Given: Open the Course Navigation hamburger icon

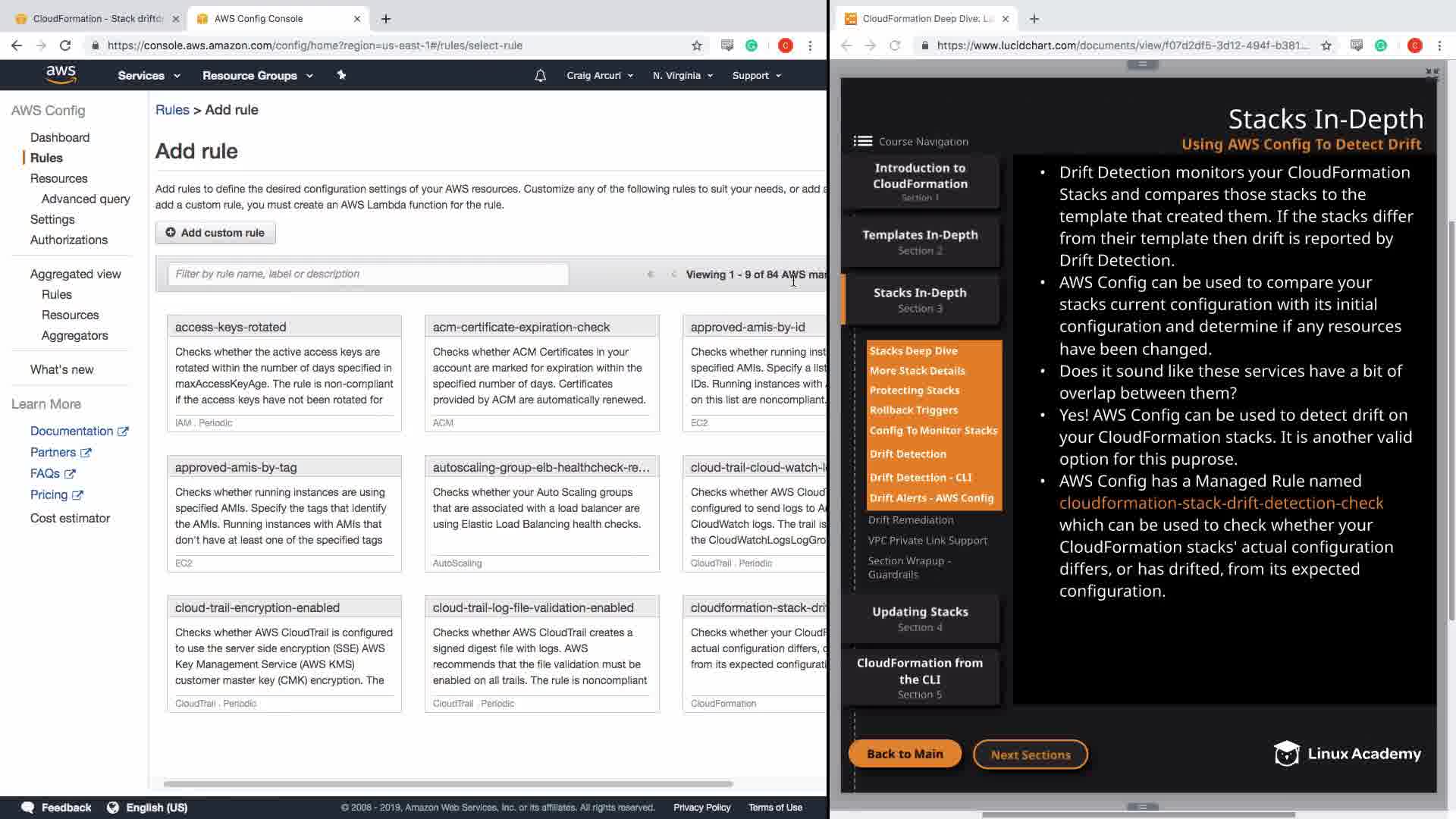Looking at the screenshot, I should point(862,141).
